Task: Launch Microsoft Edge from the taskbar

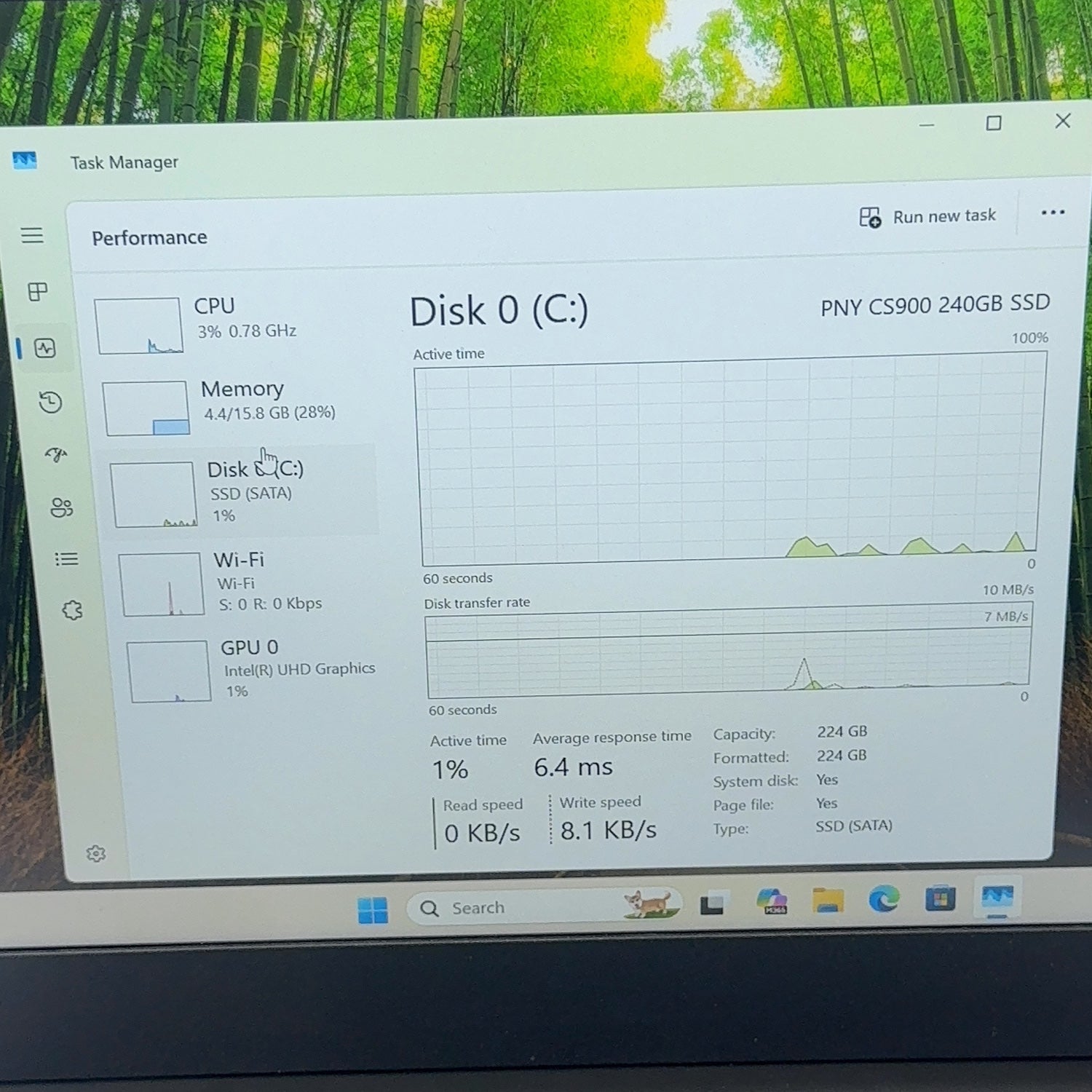Action: point(884,900)
